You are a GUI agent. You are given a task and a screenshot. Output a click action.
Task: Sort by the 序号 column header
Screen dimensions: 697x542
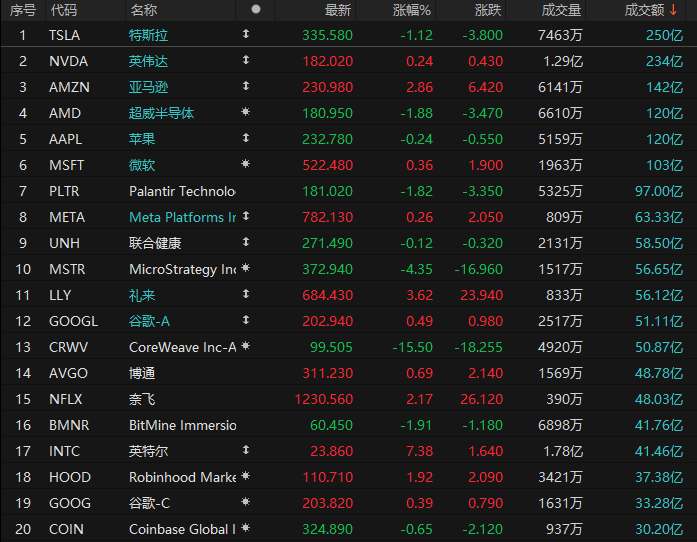[23, 10]
